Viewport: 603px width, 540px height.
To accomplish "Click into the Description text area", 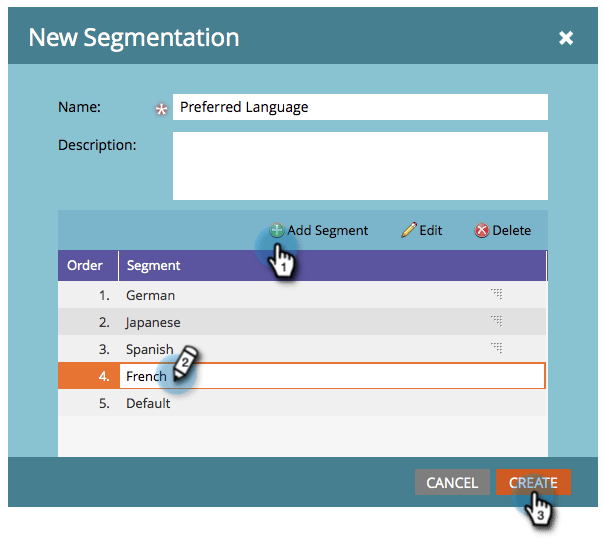I will pyautogui.click(x=360, y=166).
